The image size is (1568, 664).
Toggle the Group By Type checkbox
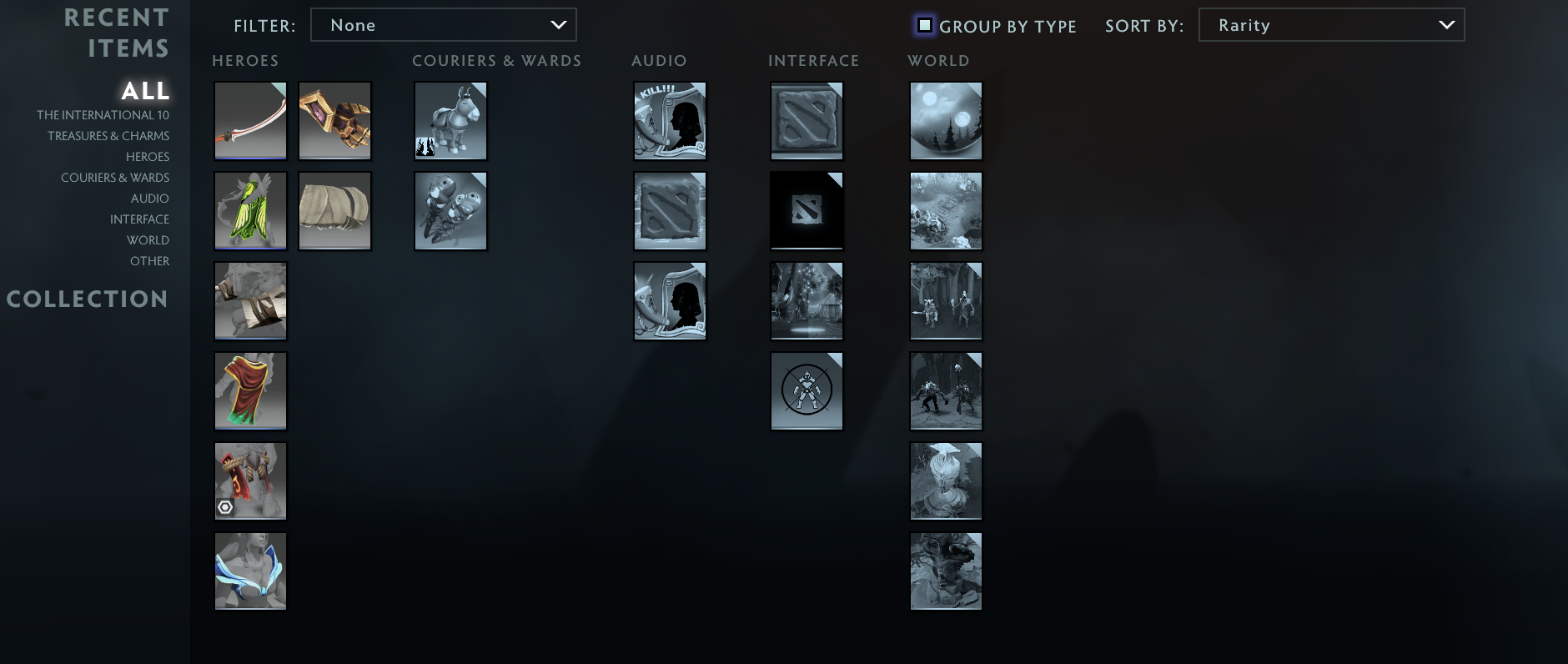pyautogui.click(x=925, y=25)
